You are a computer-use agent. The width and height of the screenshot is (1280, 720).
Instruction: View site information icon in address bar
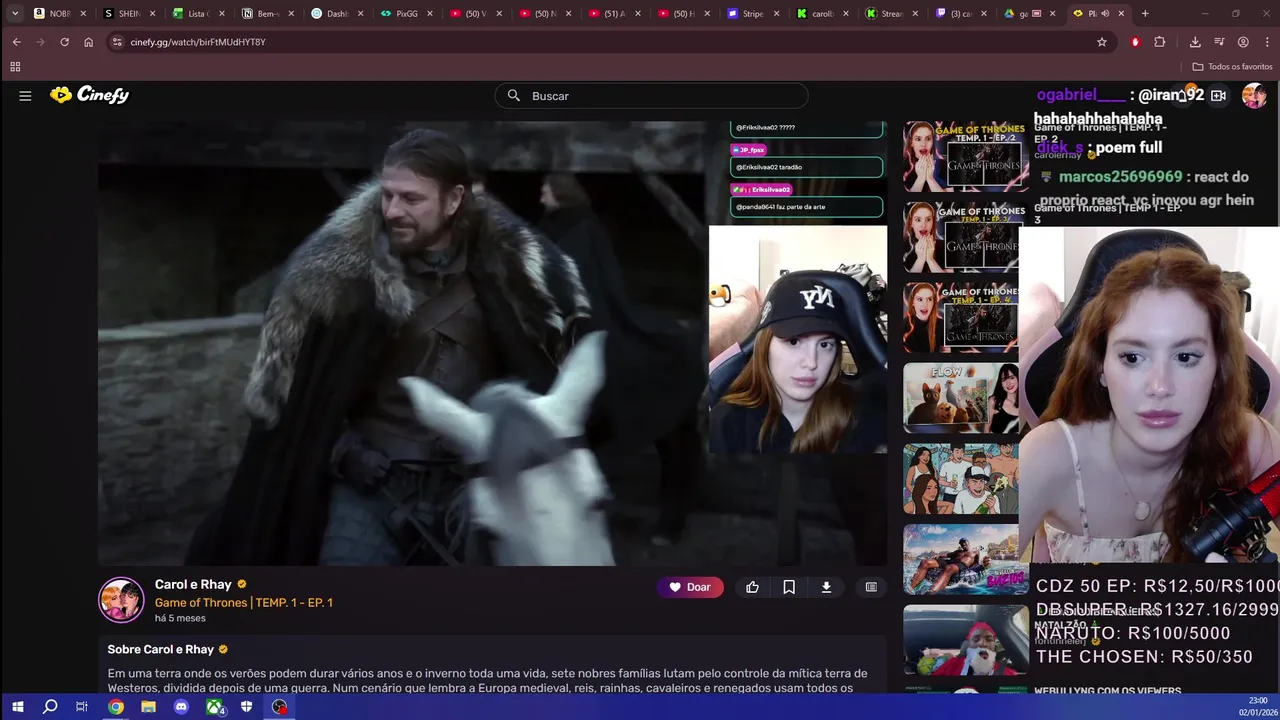117,42
